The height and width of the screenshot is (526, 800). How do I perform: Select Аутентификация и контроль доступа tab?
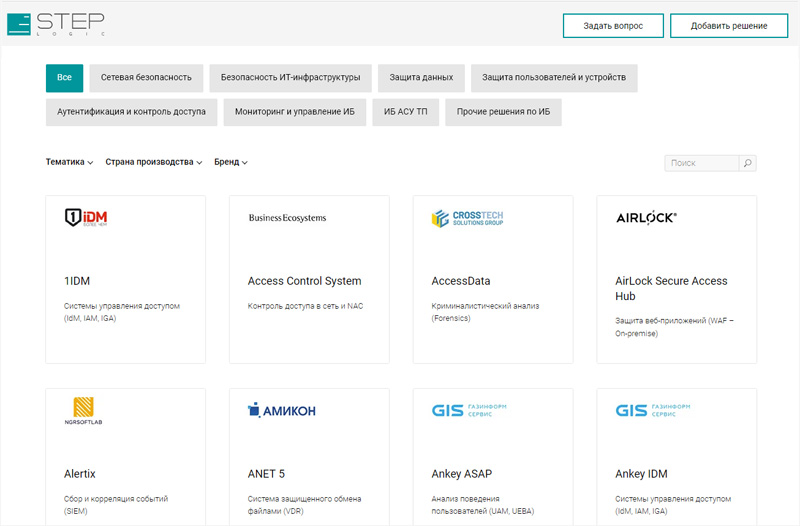(x=132, y=112)
